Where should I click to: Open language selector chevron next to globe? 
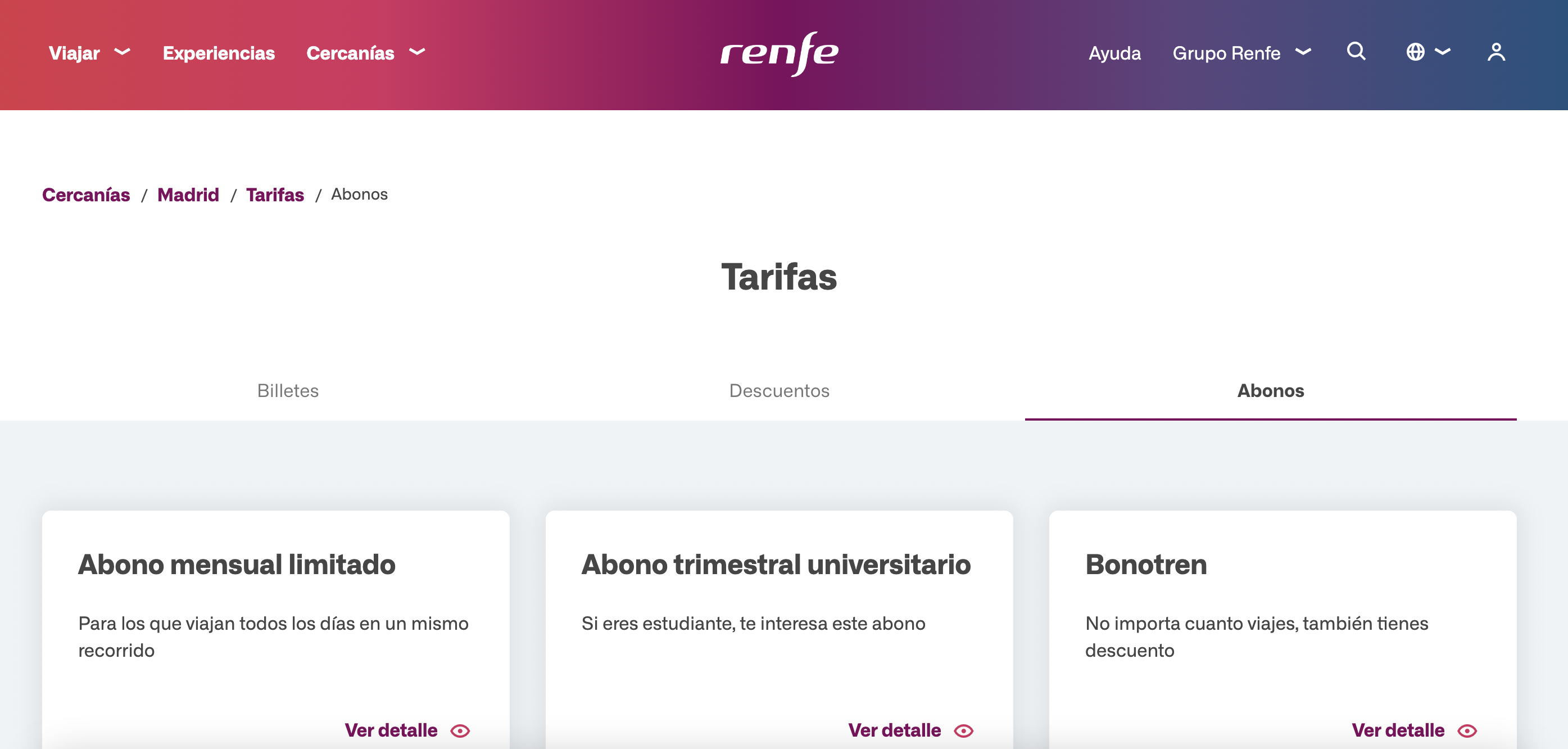pyautogui.click(x=1443, y=52)
